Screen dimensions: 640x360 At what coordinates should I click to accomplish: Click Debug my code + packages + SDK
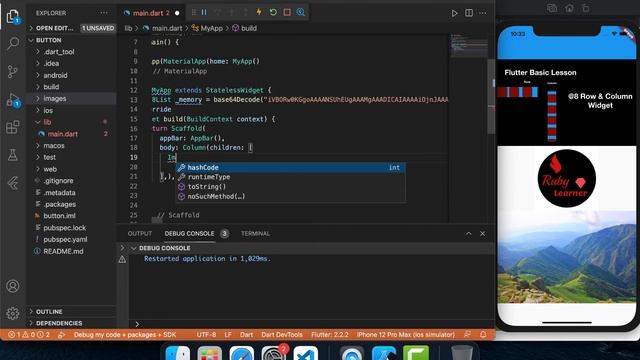(124, 335)
